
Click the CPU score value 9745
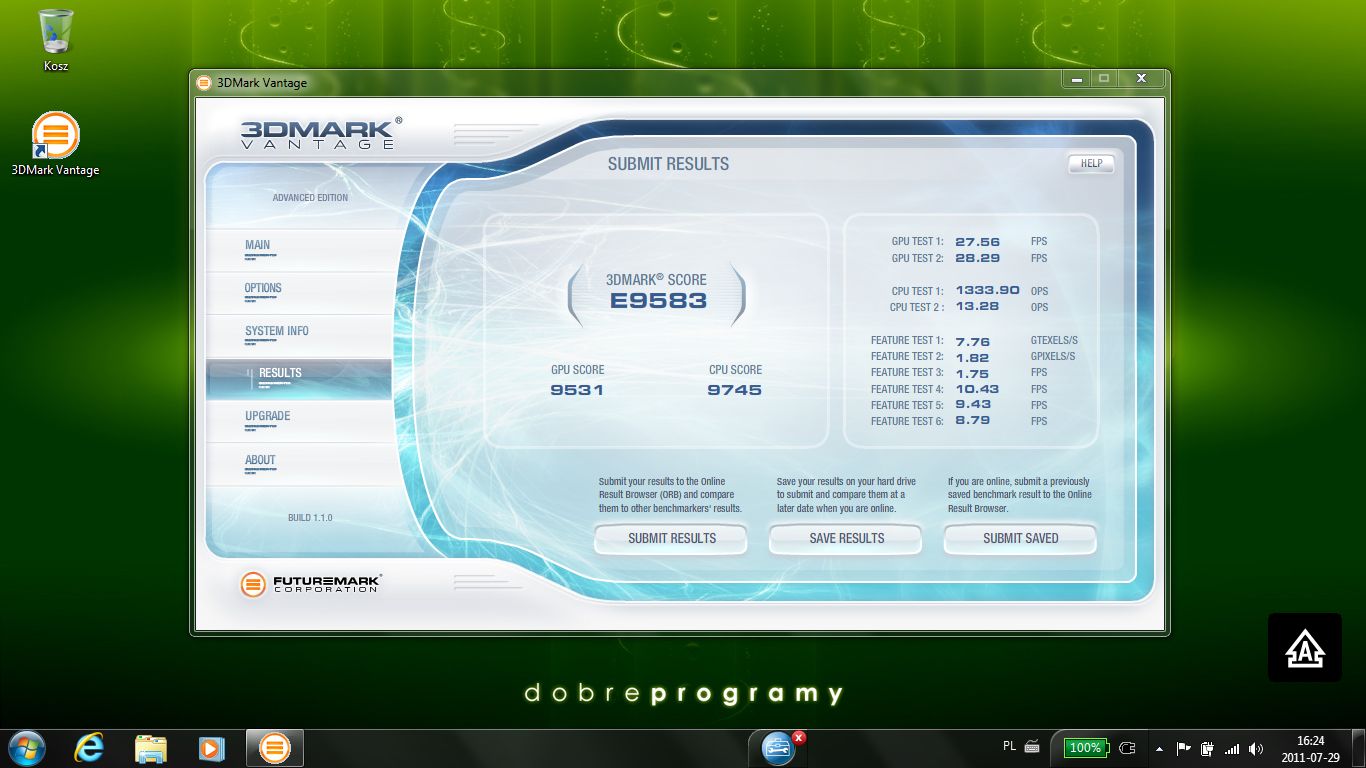pyautogui.click(x=734, y=390)
